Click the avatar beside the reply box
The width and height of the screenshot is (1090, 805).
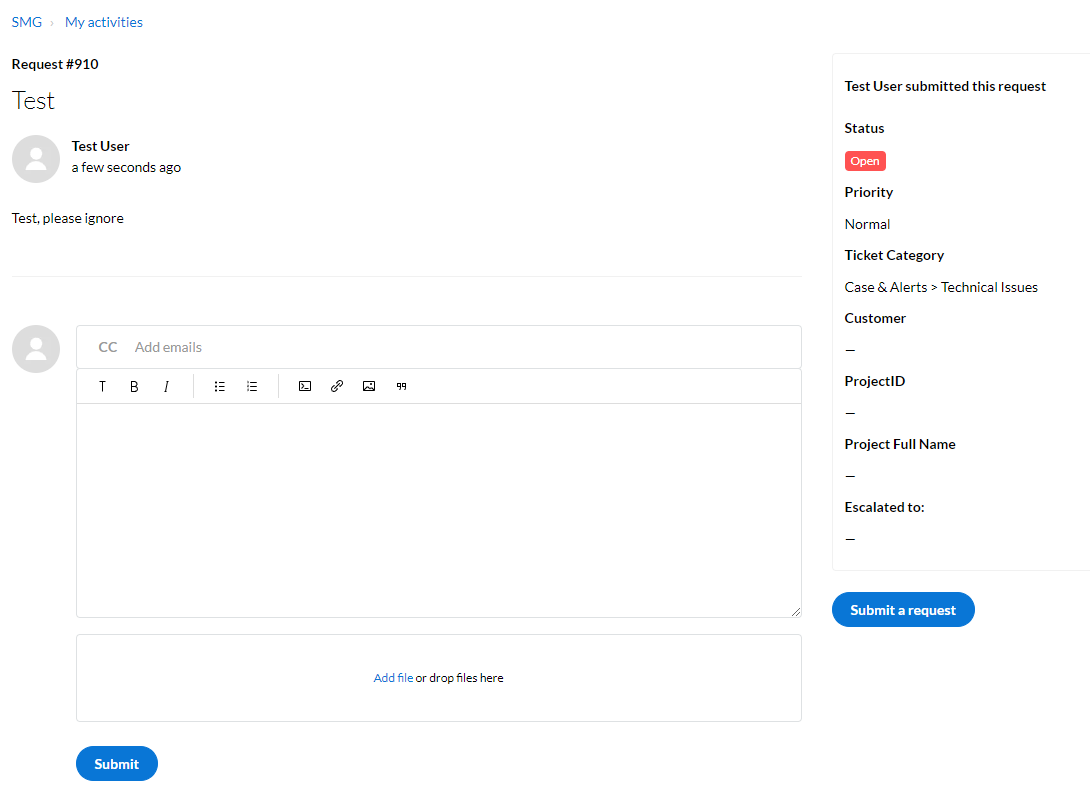tap(36, 349)
